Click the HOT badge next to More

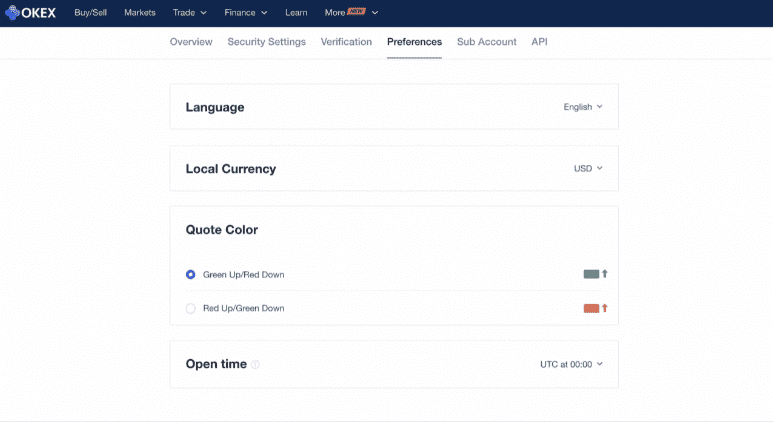tap(357, 12)
